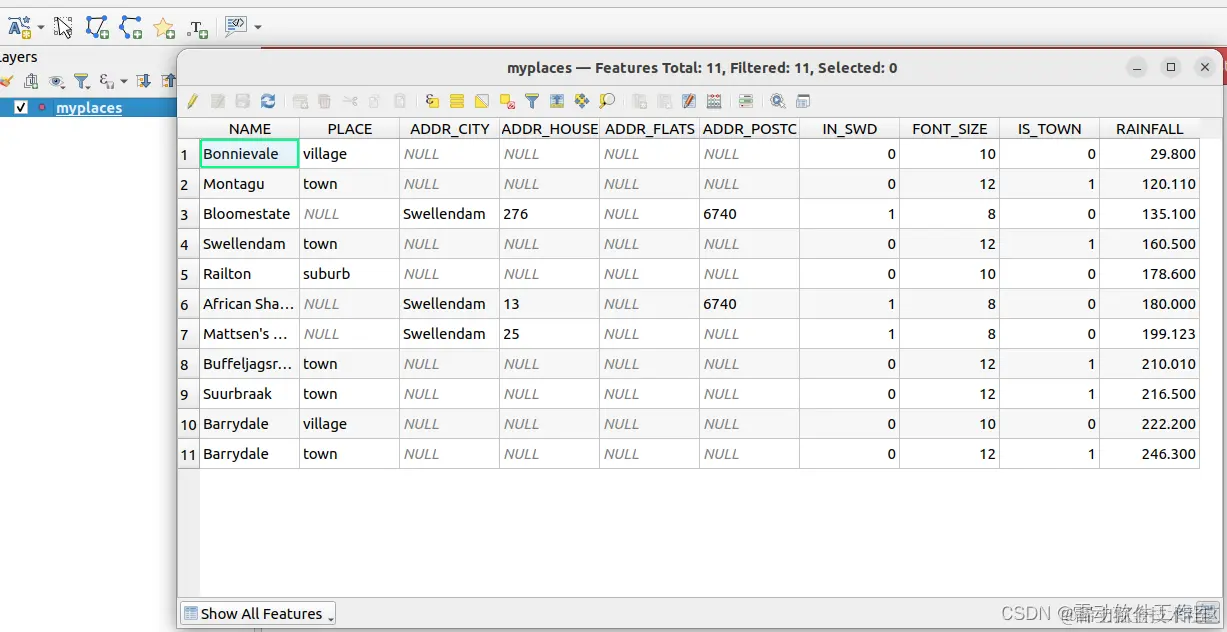This screenshot has height=632, width=1227.
Task: Sort by the PLACE column header
Action: click(x=350, y=128)
